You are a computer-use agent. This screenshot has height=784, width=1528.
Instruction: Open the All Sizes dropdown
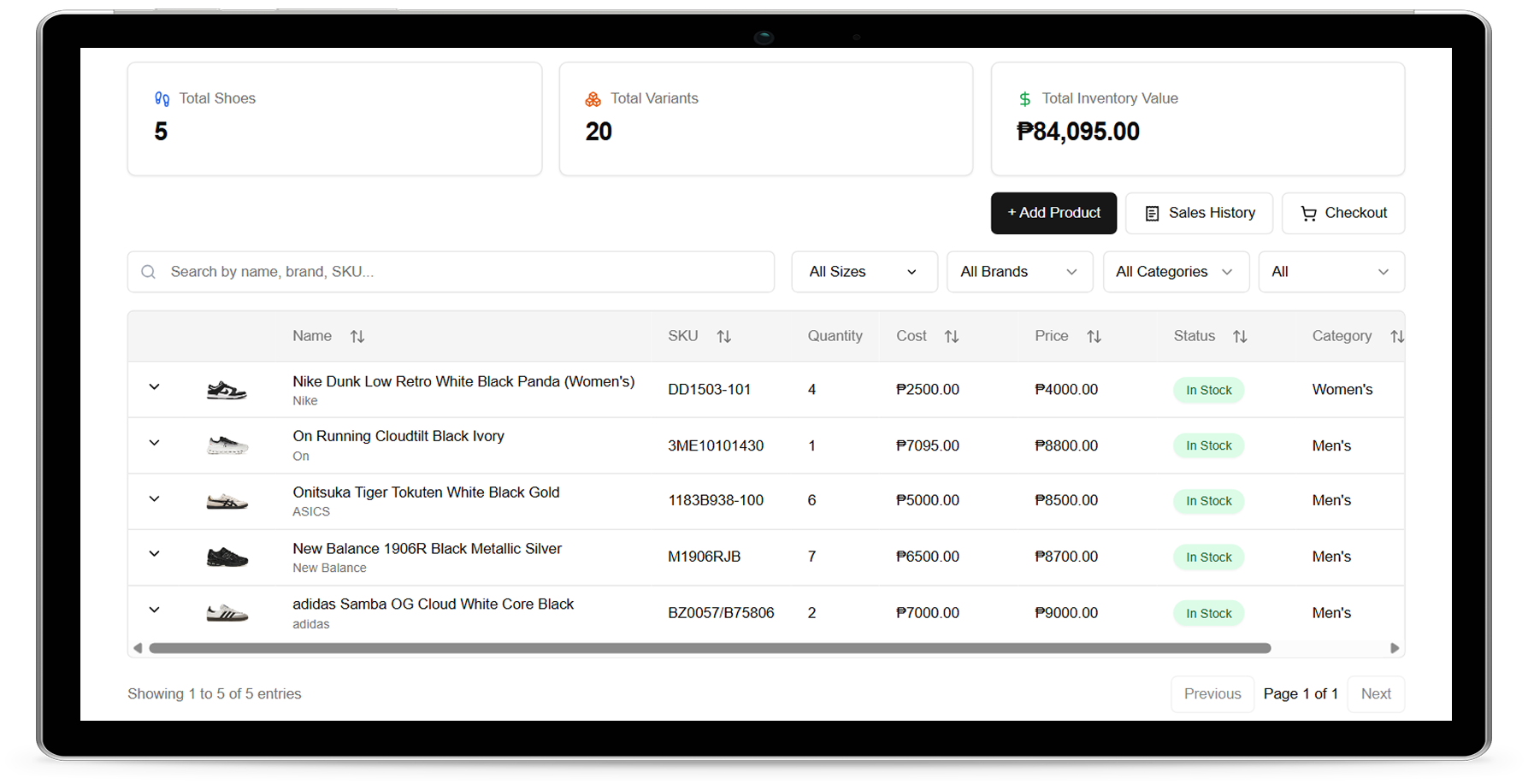(864, 271)
